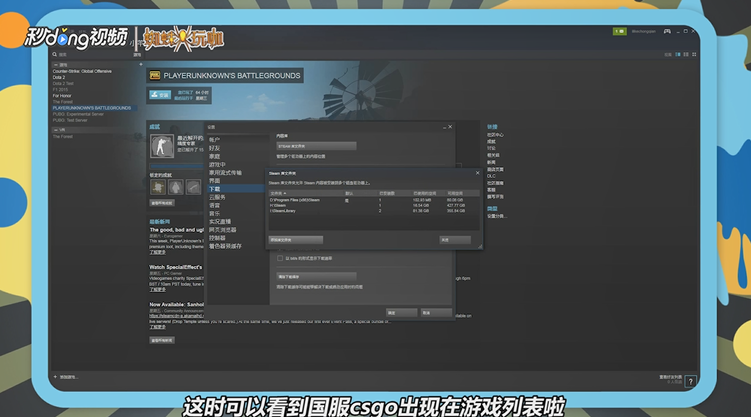This screenshot has width=751, height=417.
Task: Toggle display download rates in bits checkbox
Action: (x=280, y=258)
